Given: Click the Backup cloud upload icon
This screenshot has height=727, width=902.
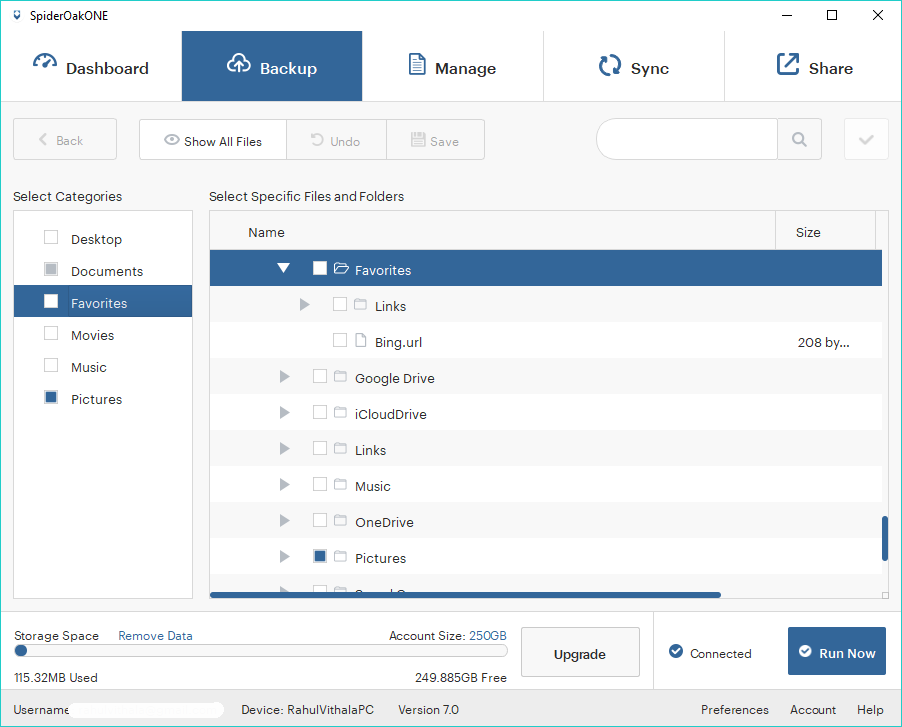Looking at the screenshot, I should point(239,63).
